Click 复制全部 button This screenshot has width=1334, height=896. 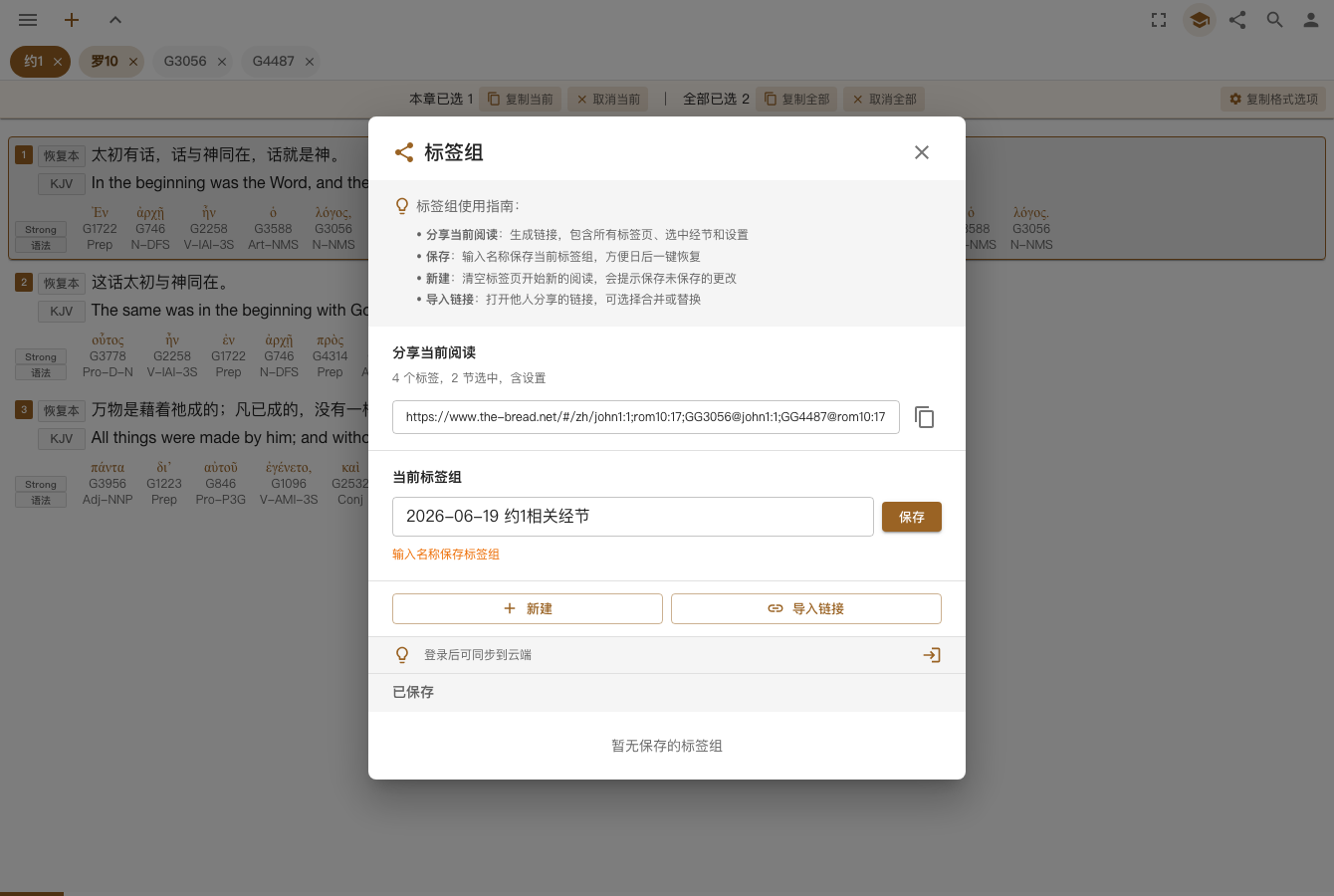coord(796,100)
